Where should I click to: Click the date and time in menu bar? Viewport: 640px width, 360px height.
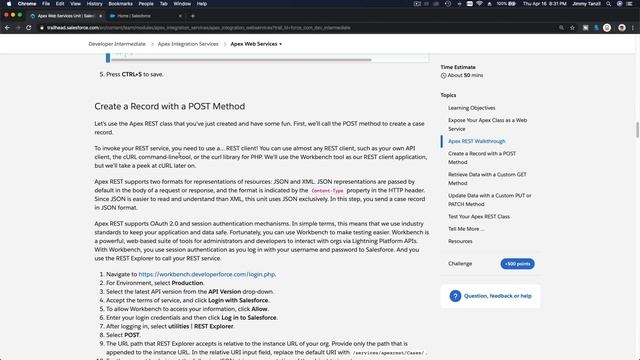tap(544, 4)
